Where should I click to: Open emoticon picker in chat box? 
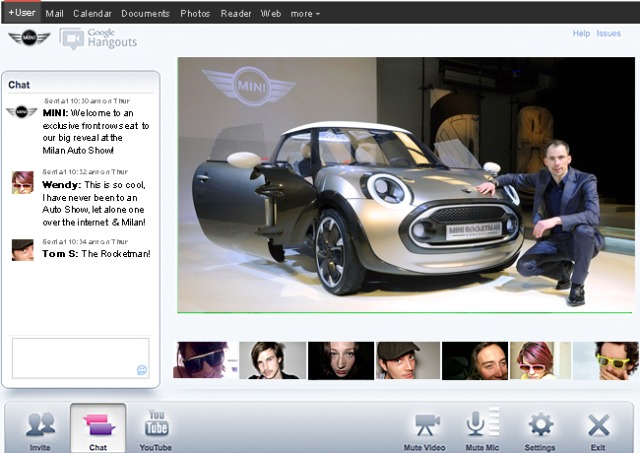click(142, 370)
